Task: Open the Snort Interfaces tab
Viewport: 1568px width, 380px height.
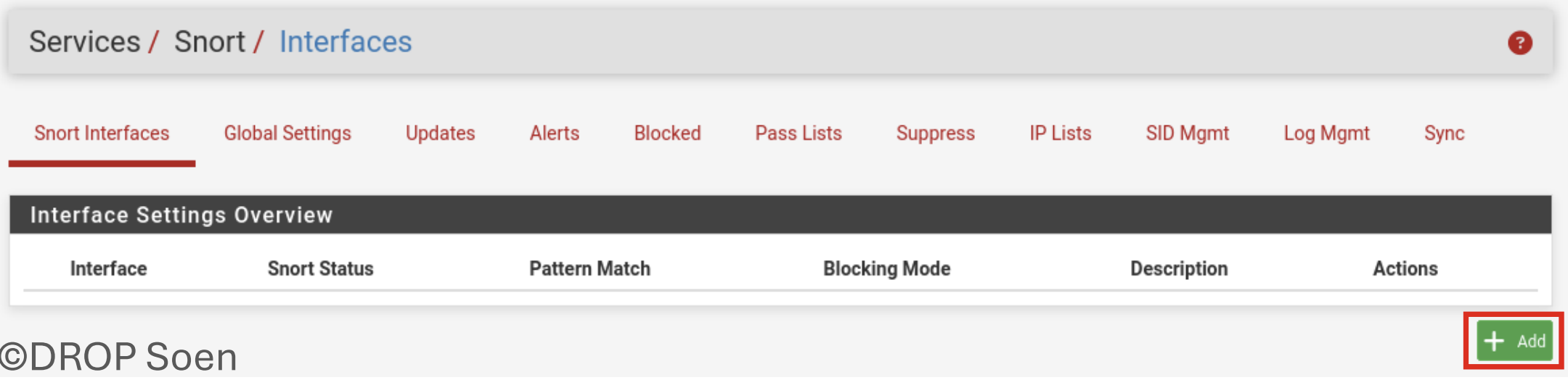Action: tap(102, 133)
